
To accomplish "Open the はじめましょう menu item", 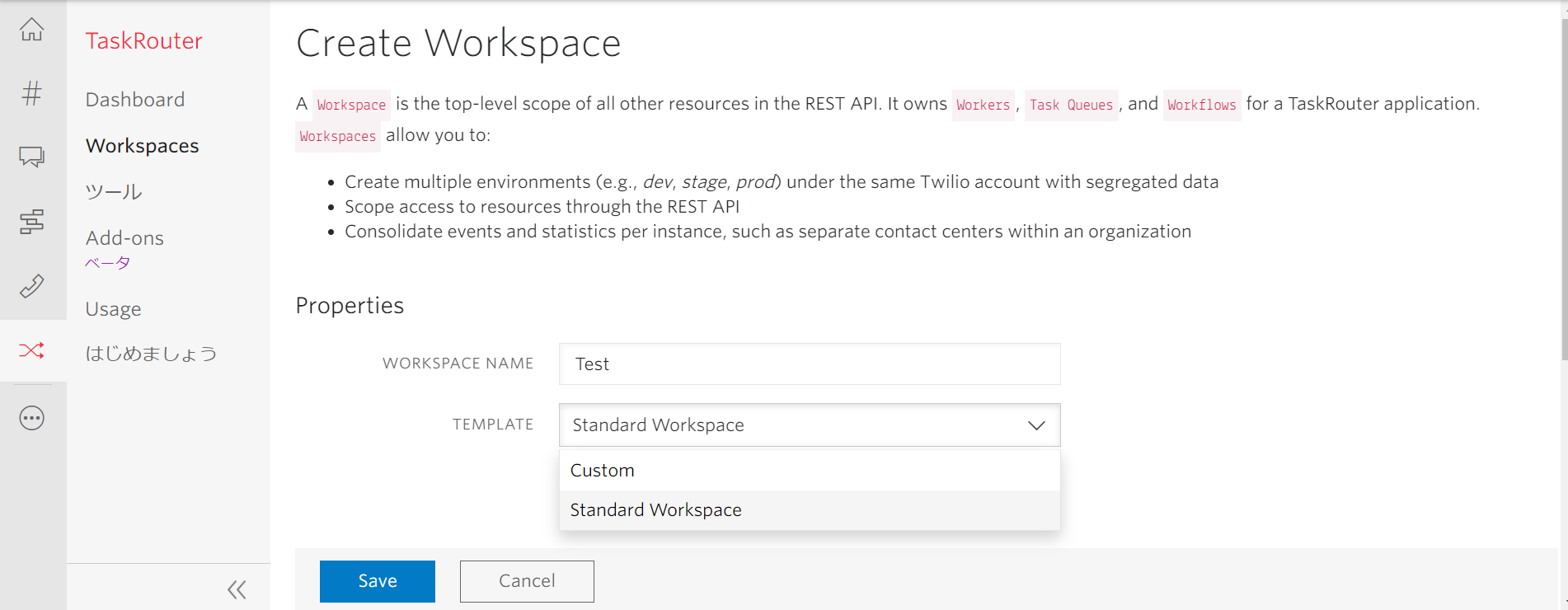I will tap(151, 354).
